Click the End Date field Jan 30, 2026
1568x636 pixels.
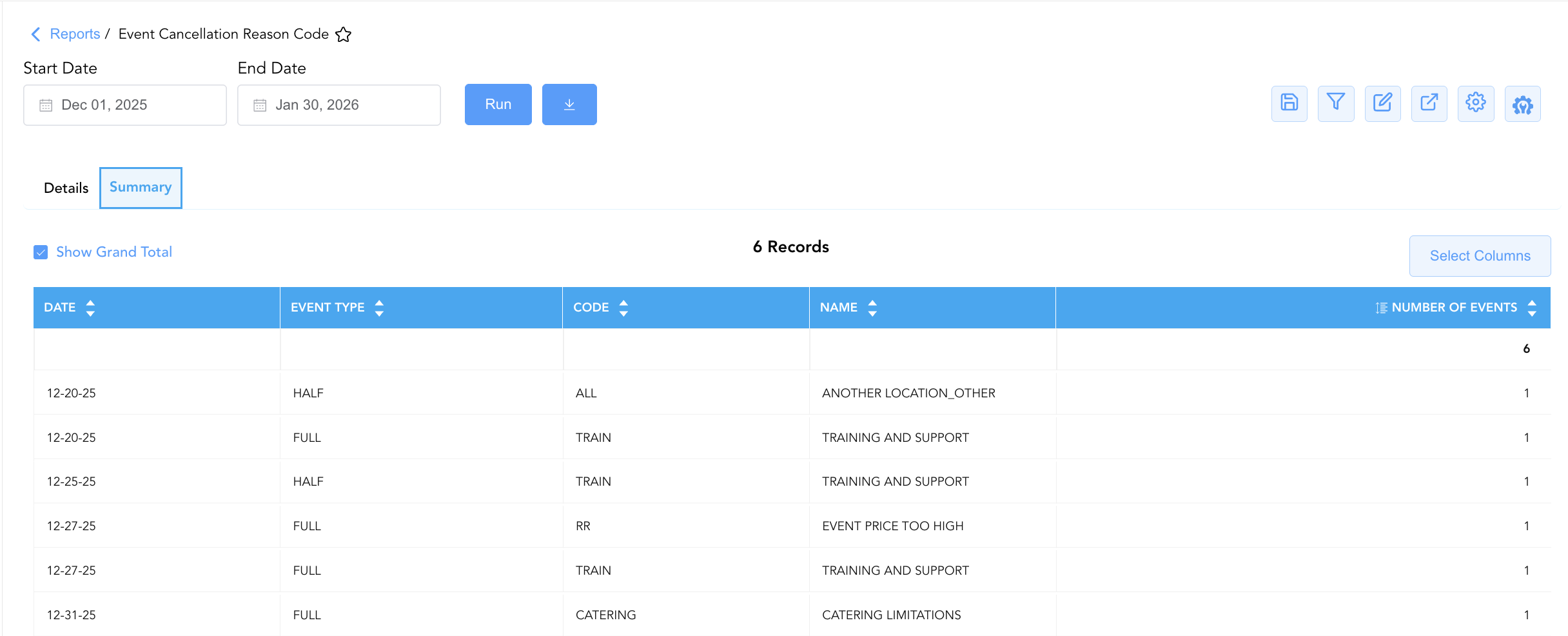[339, 105]
